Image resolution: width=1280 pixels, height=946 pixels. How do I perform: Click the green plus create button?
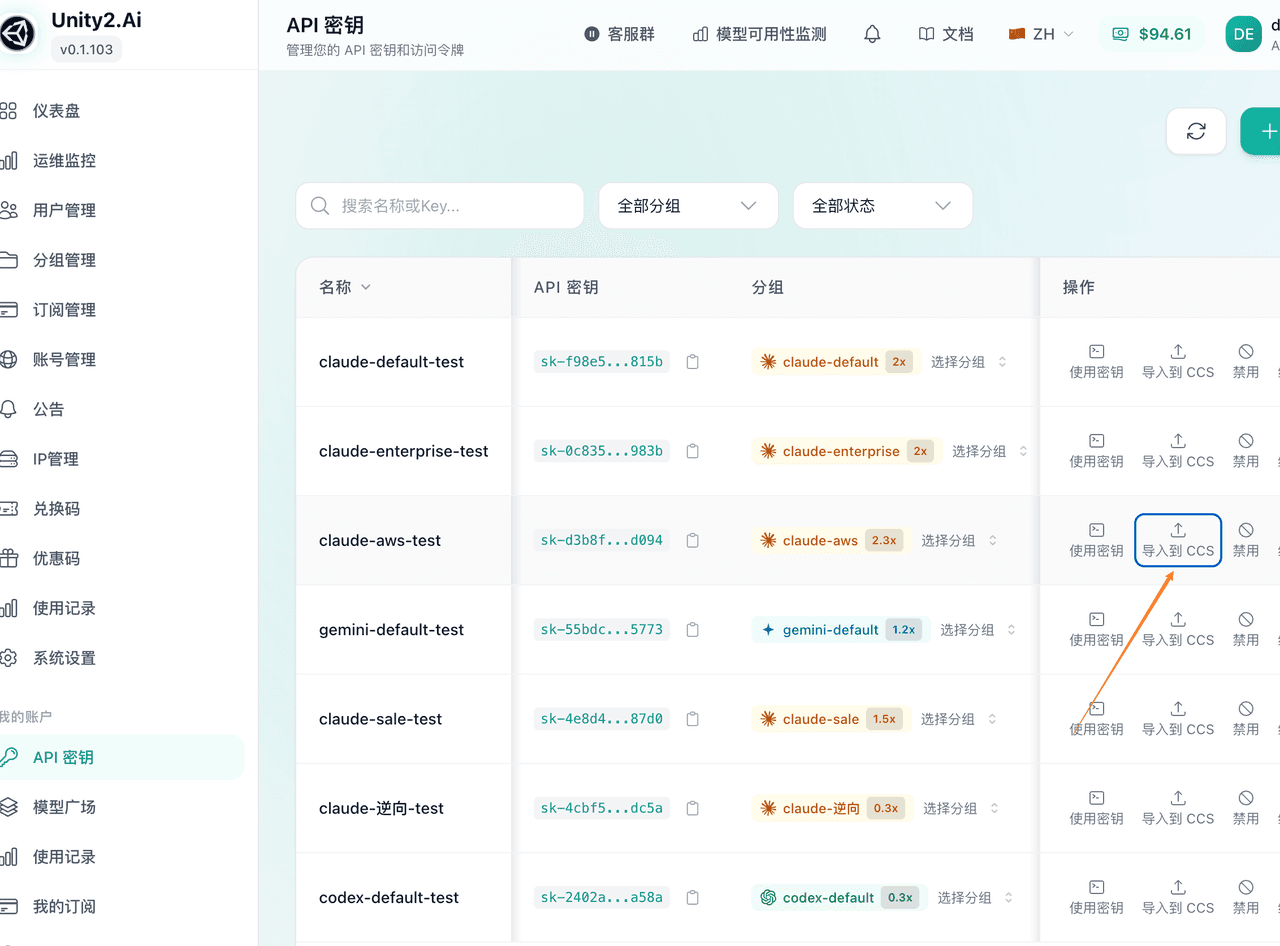point(1262,131)
